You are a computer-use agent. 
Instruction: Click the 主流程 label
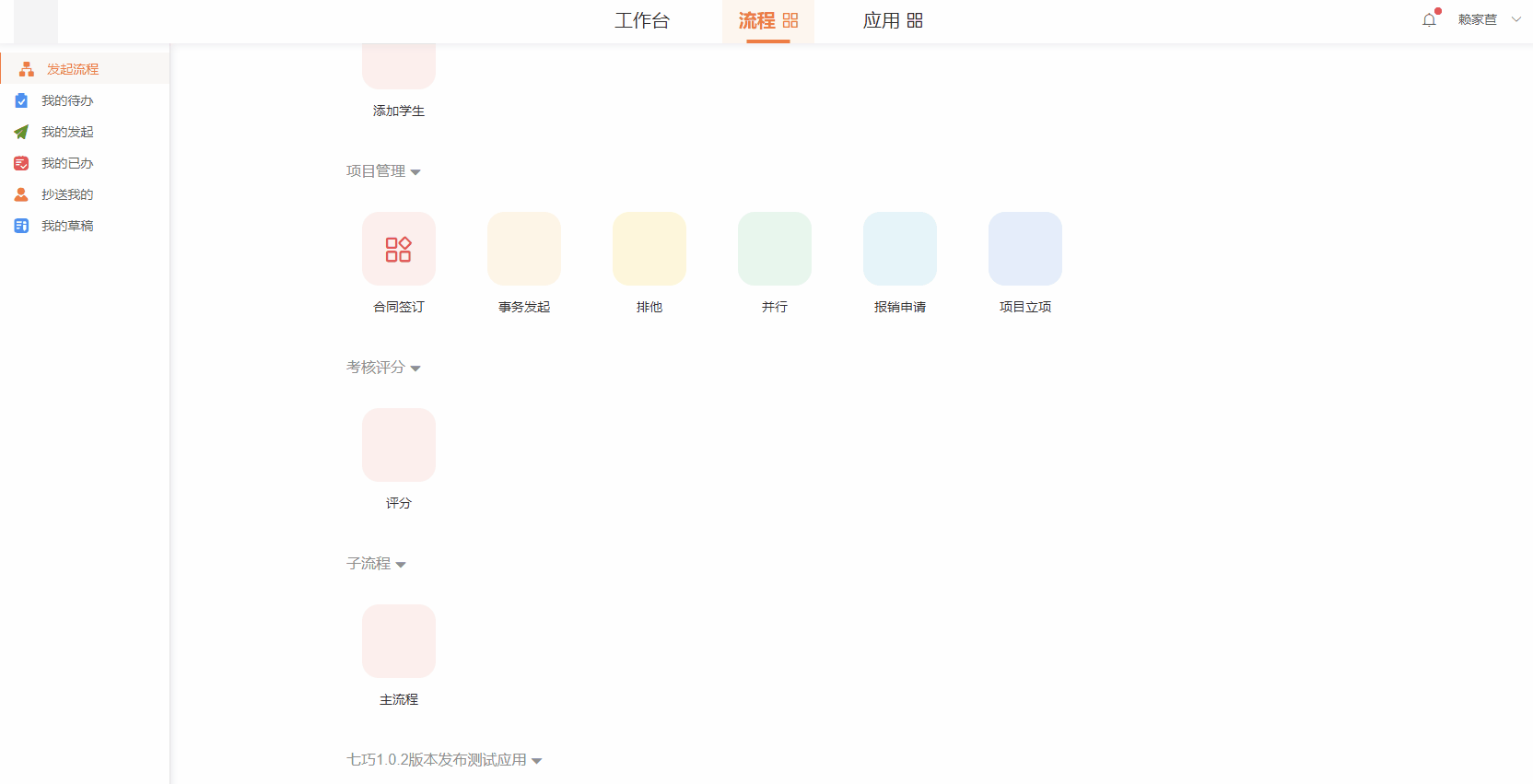399,699
